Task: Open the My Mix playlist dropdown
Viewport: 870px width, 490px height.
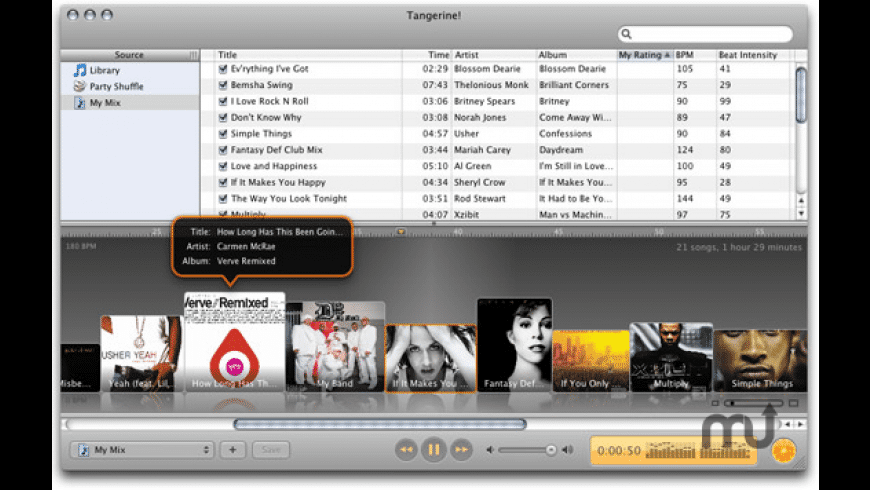Action: (142, 449)
